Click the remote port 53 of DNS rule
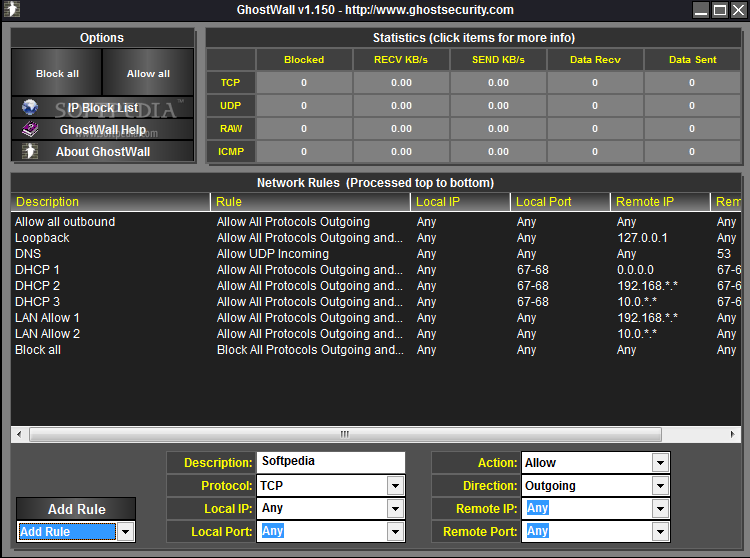The image size is (750, 558). tap(724, 254)
